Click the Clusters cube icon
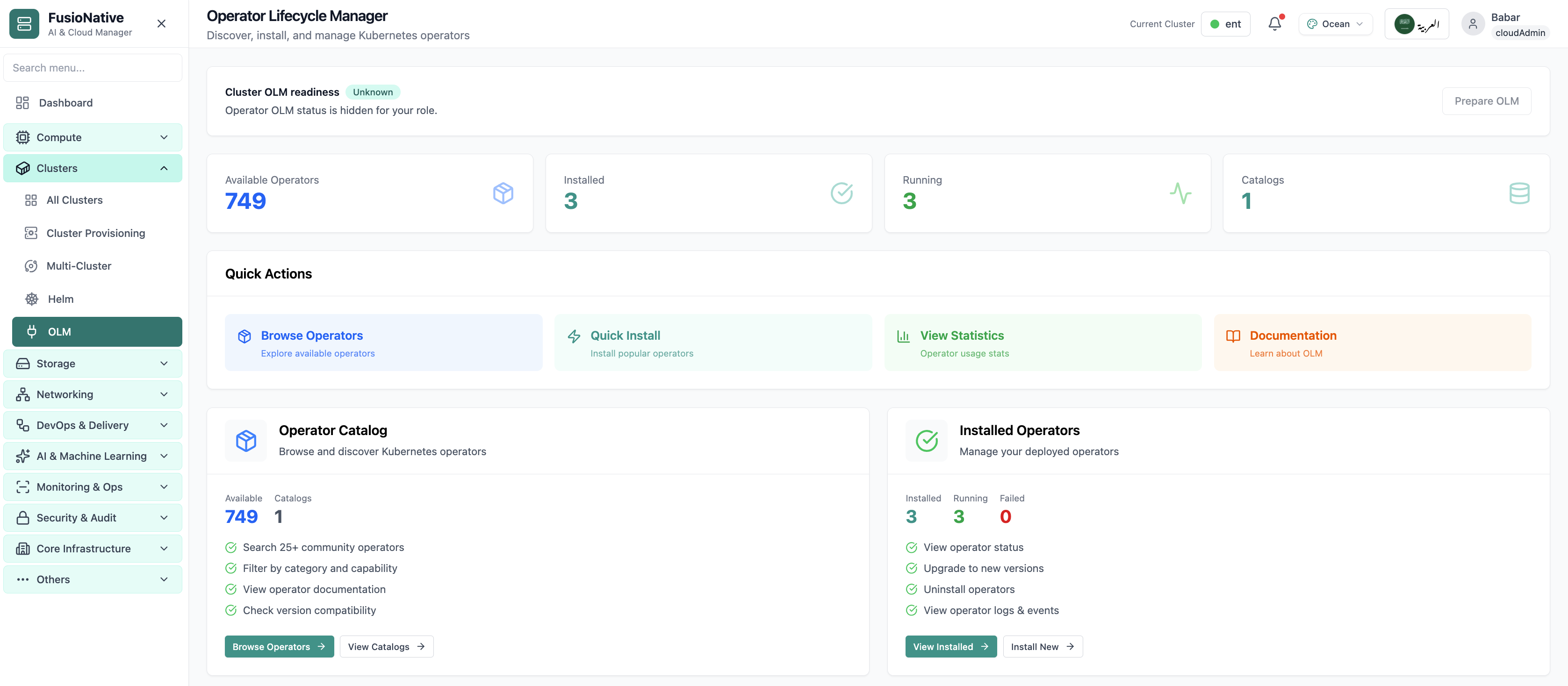The height and width of the screenshot is (686, 1568). point(22,169)
